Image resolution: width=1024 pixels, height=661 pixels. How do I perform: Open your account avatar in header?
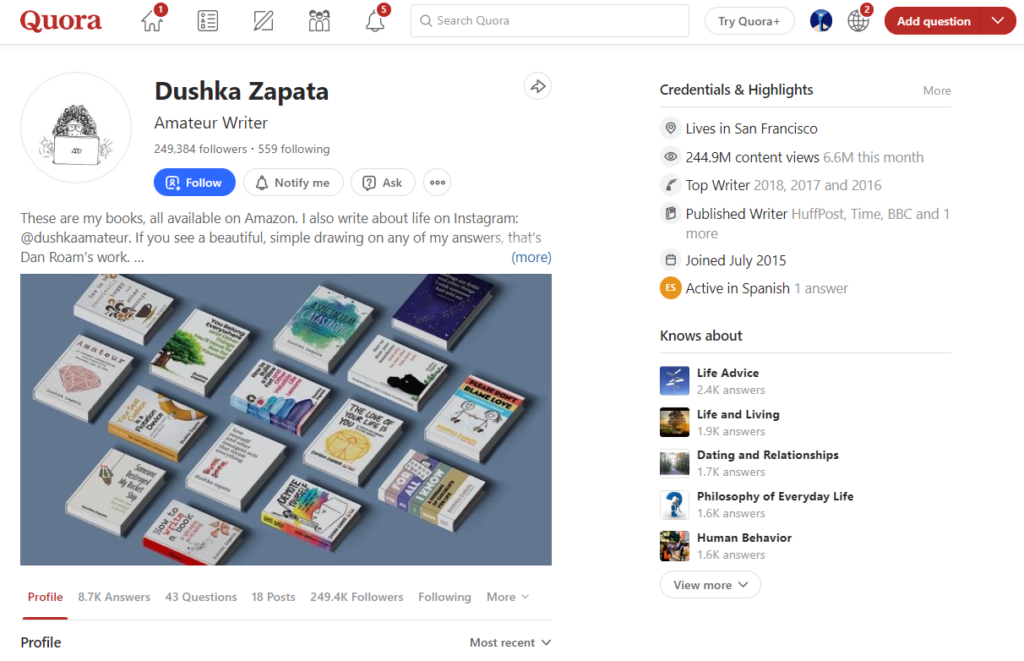821,21
